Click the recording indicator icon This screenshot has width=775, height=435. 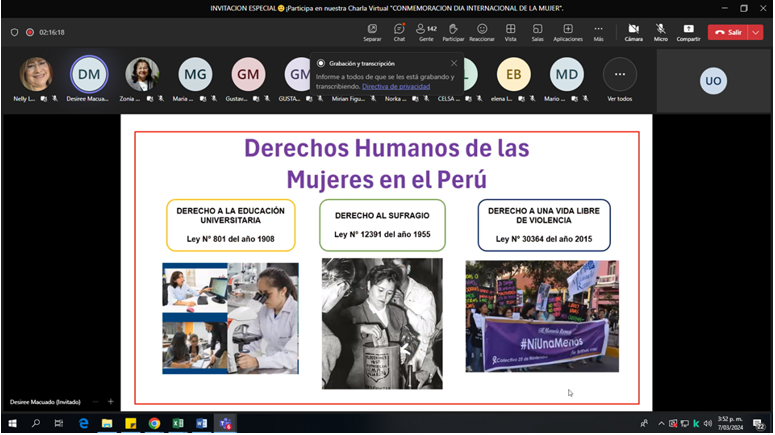click(30, 32)
